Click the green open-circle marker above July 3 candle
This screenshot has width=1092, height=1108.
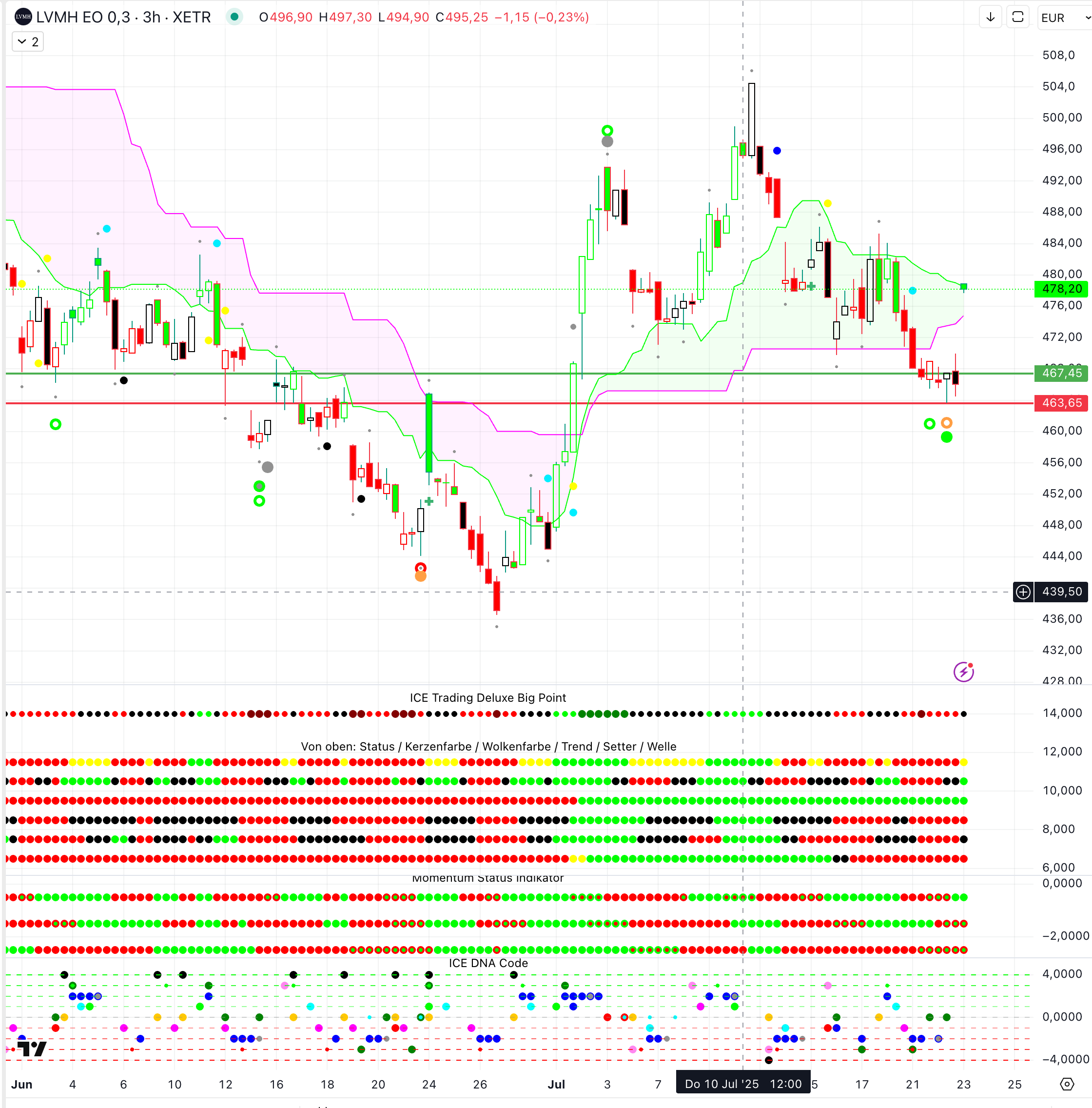[x=607, y=130]
